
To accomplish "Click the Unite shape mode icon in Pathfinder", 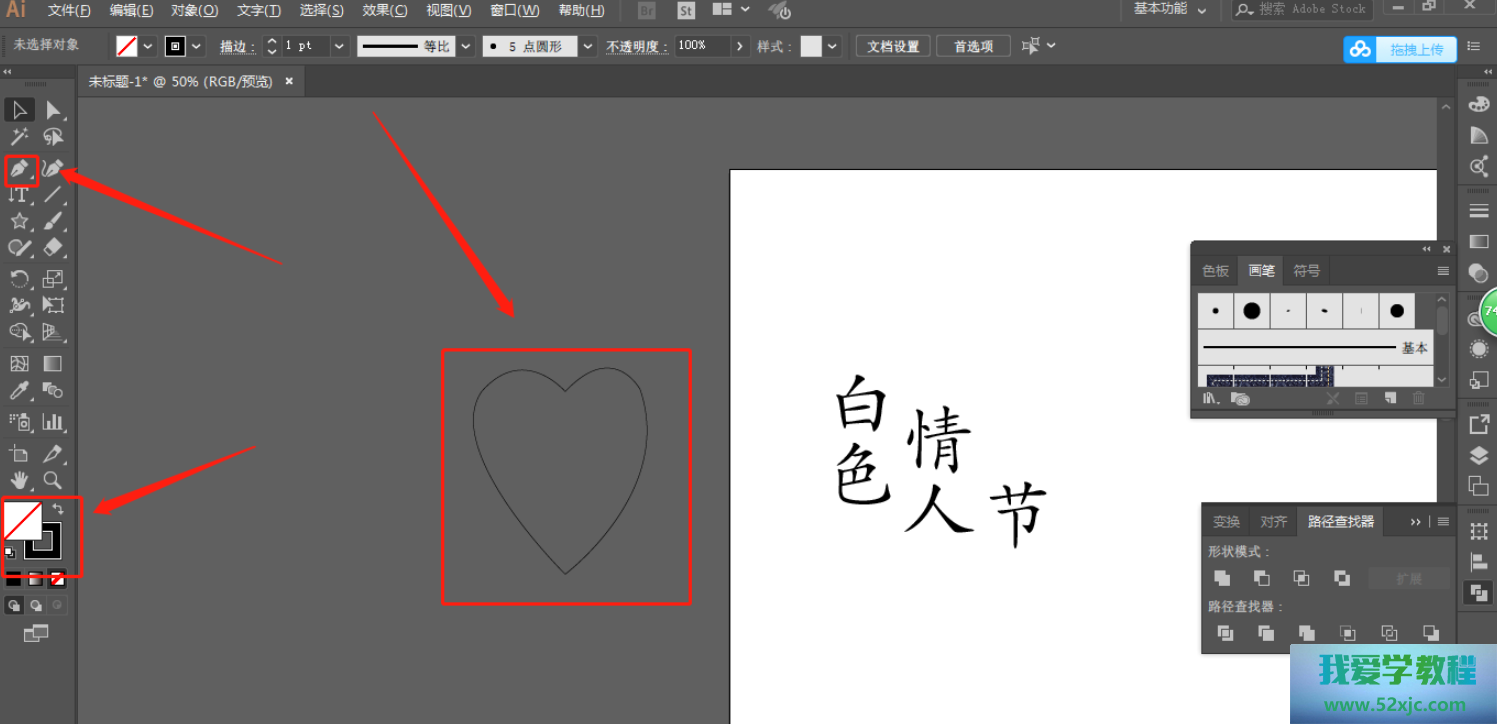I will coord(1222,578).
